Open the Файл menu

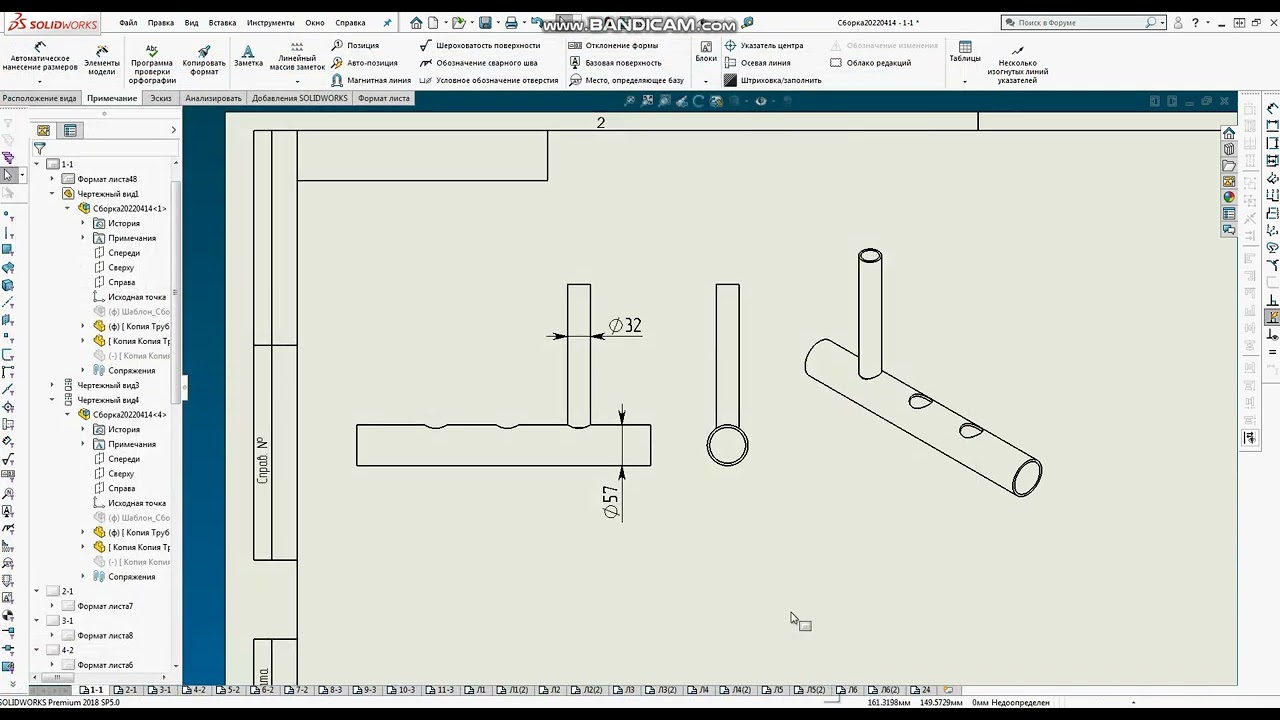coord(128,22)
